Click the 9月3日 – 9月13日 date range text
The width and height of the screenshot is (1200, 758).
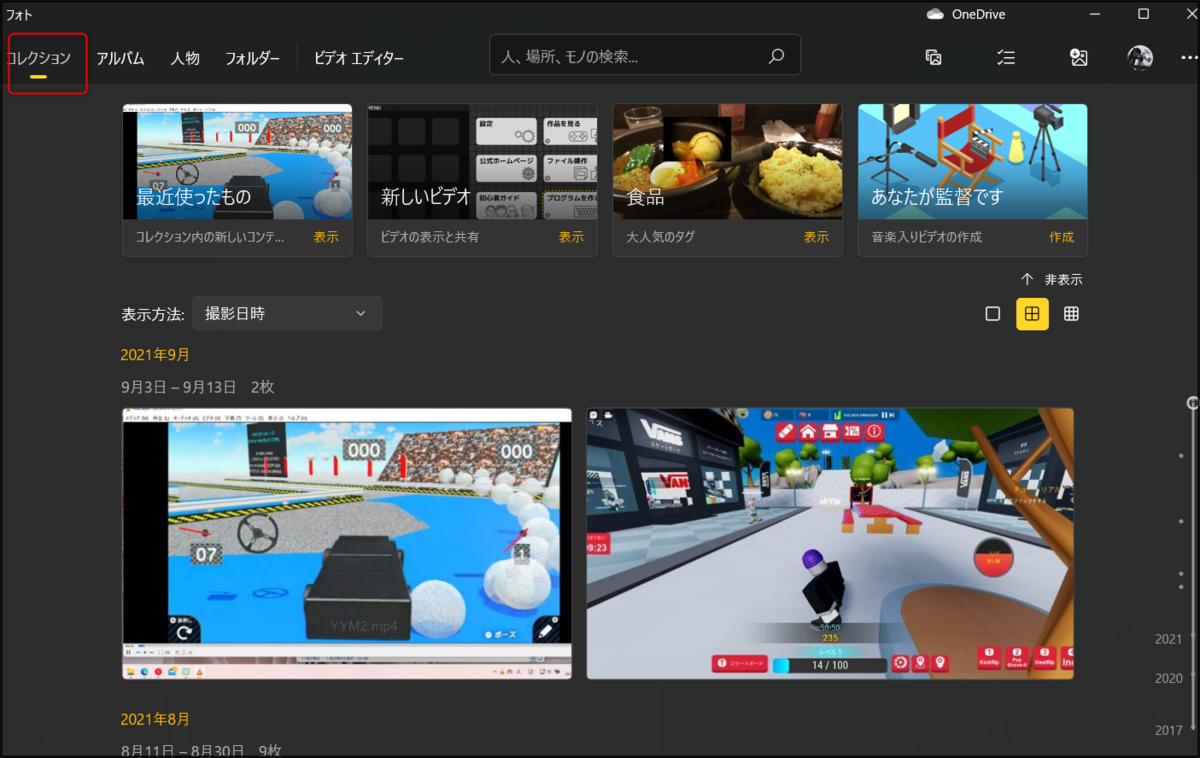pos(179,387)
